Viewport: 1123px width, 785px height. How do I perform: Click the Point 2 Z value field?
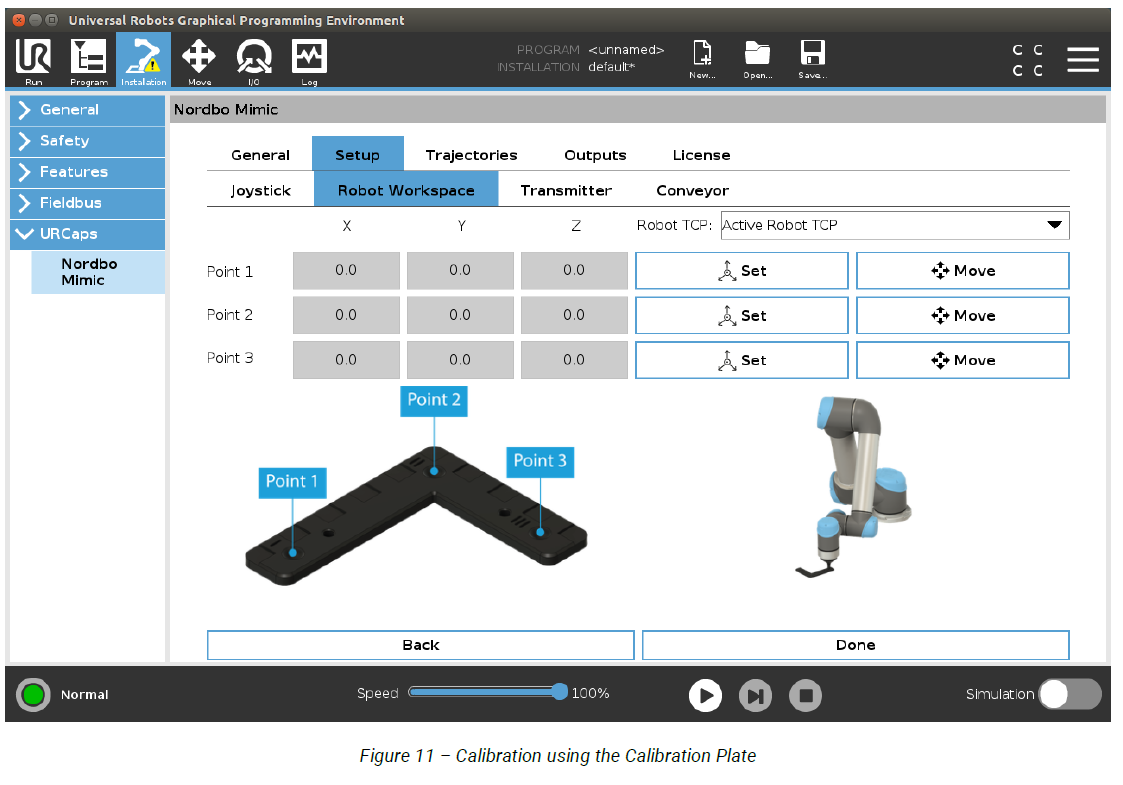point(574,315)
